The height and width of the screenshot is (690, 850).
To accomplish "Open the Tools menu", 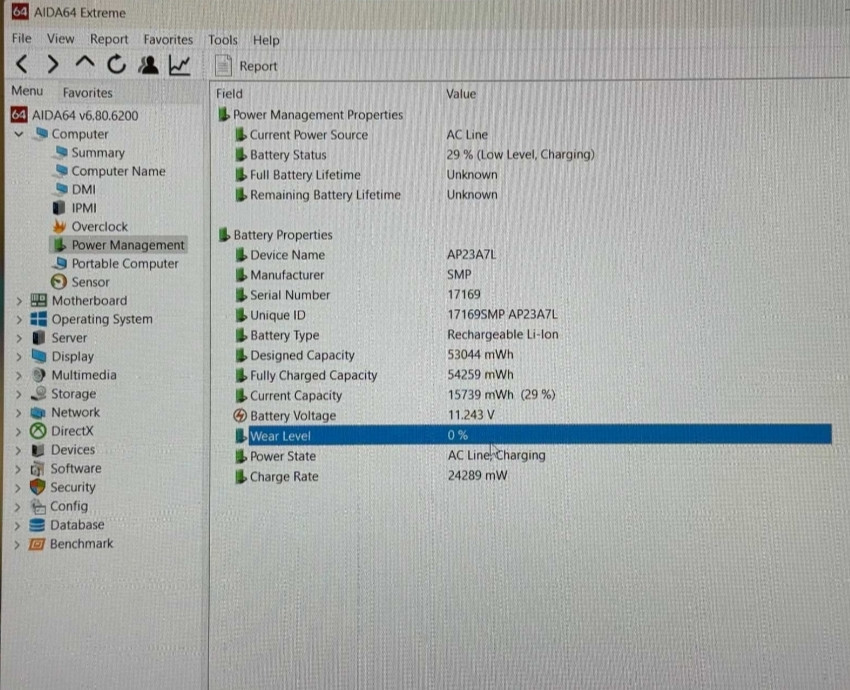I will (x=222, y=40).
